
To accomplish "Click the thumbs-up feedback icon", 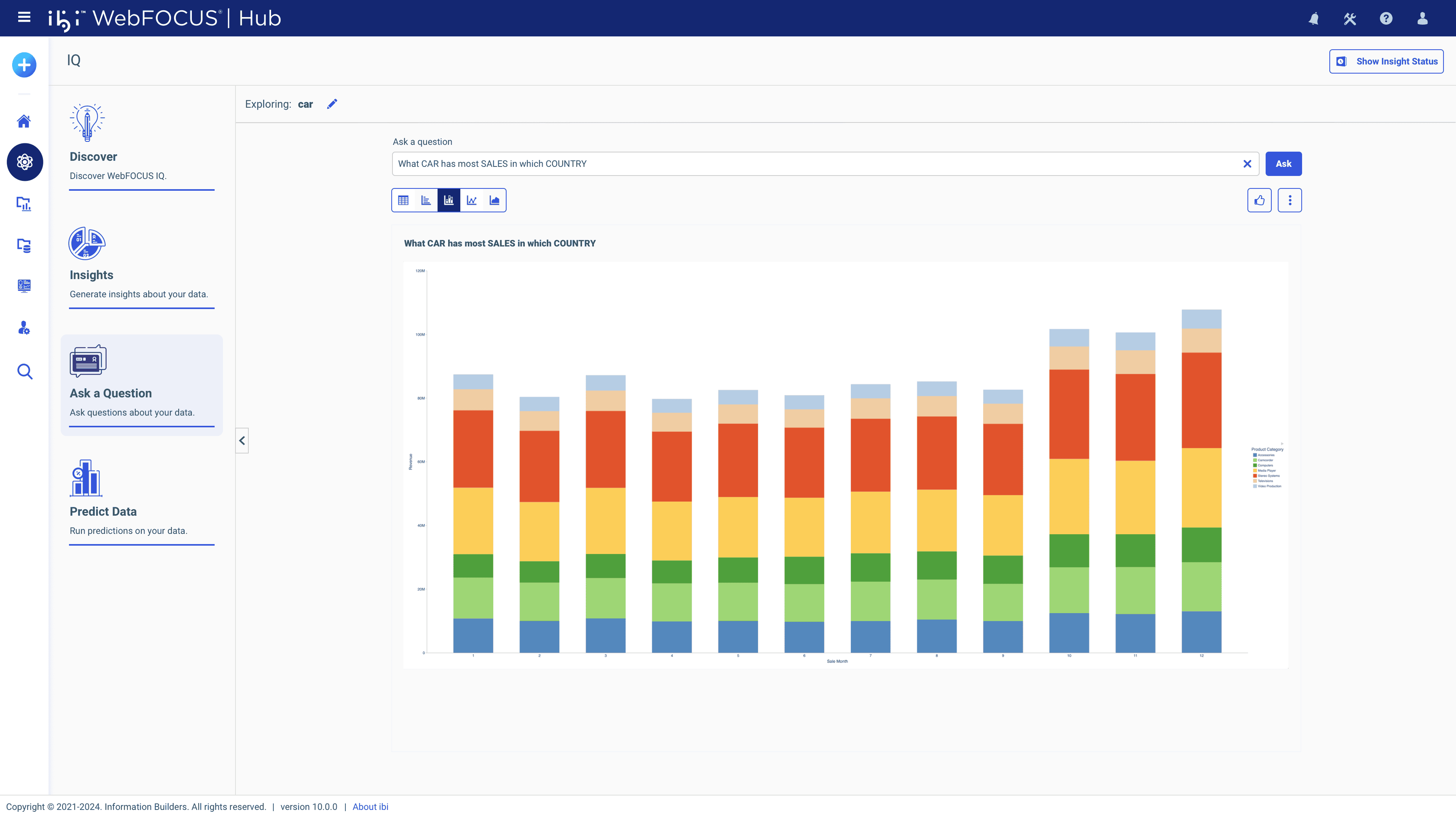I will 1259,200.
